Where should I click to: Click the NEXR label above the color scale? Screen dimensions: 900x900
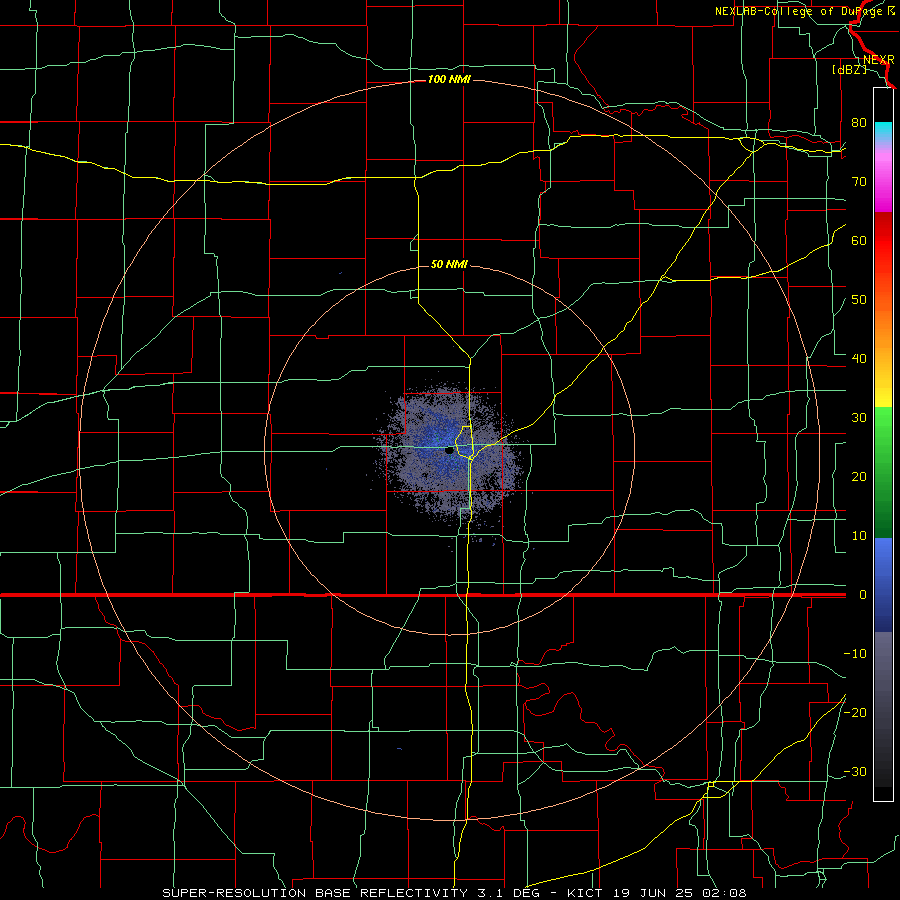(878, 60)
